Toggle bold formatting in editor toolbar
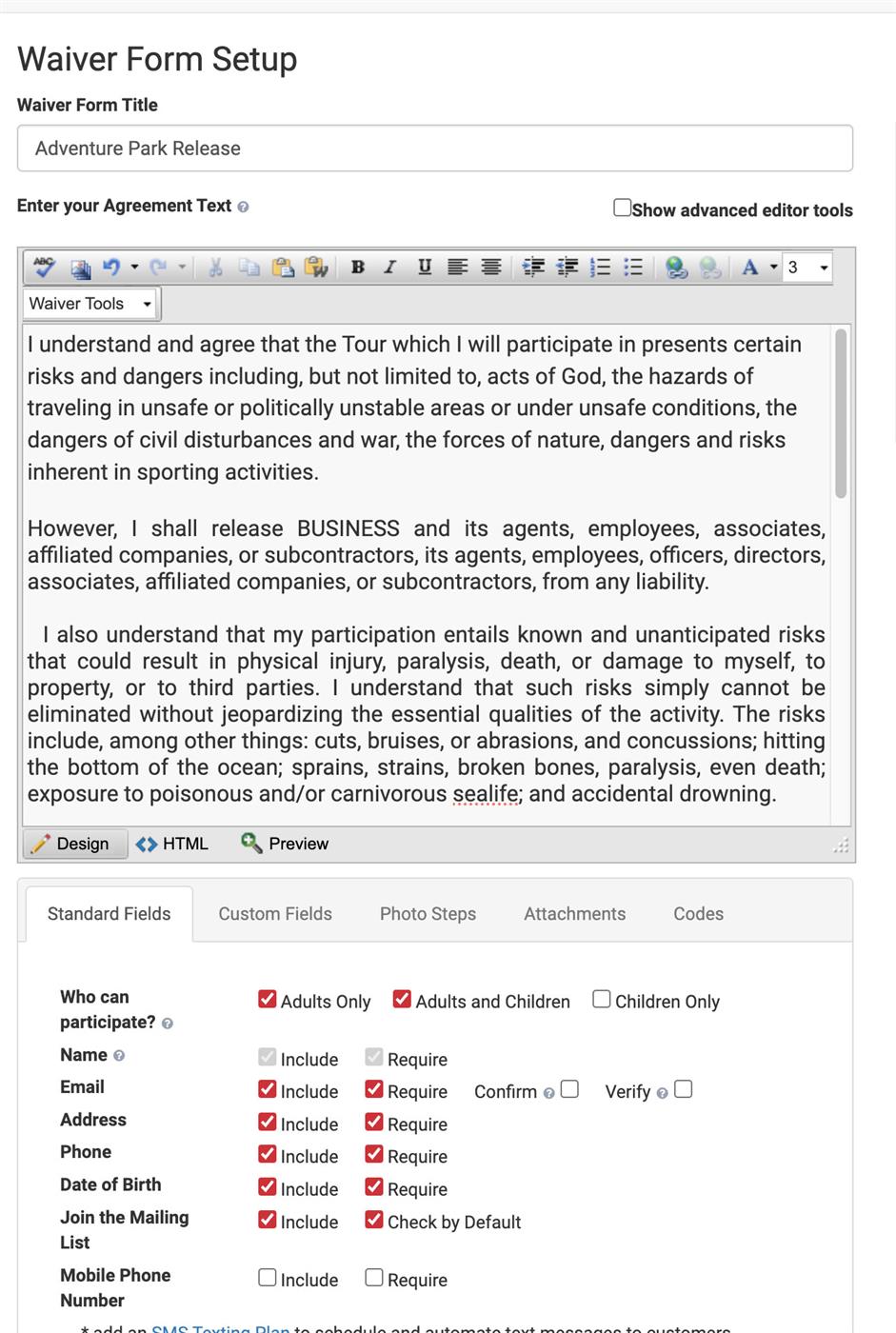The height and width of the screenshot is (1333, 896). 358,268
